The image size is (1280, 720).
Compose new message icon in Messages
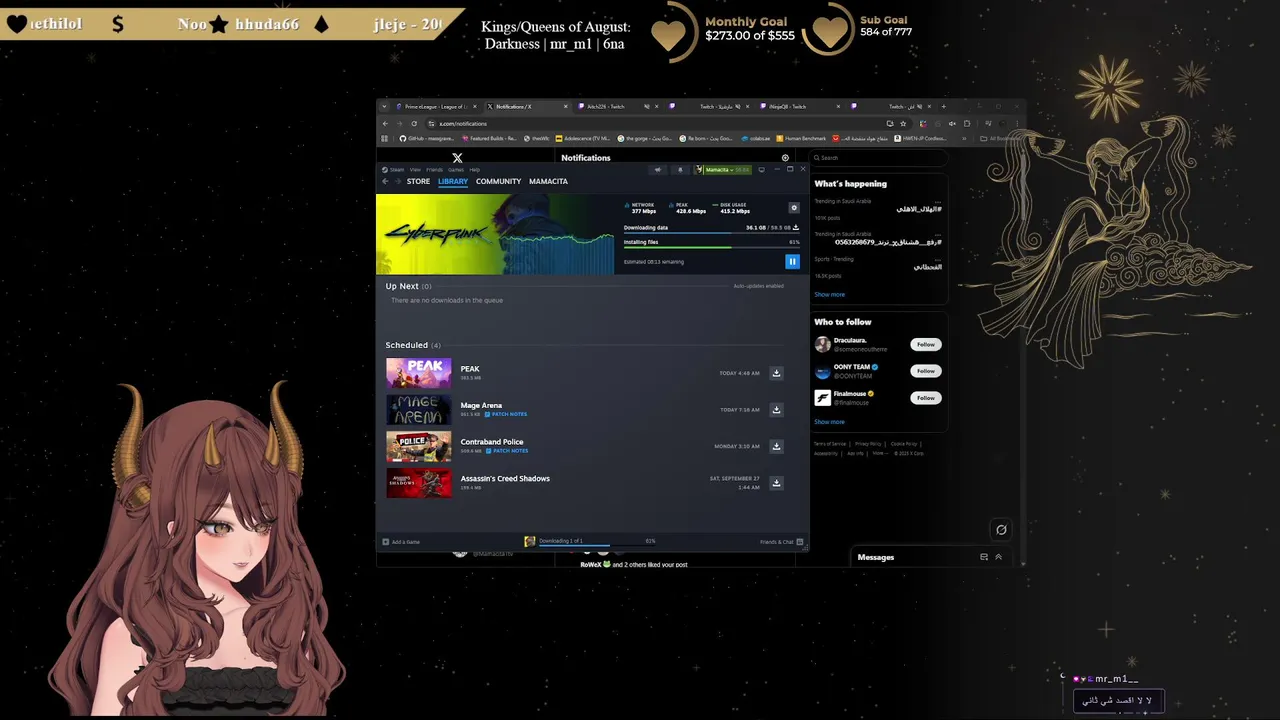984,557
